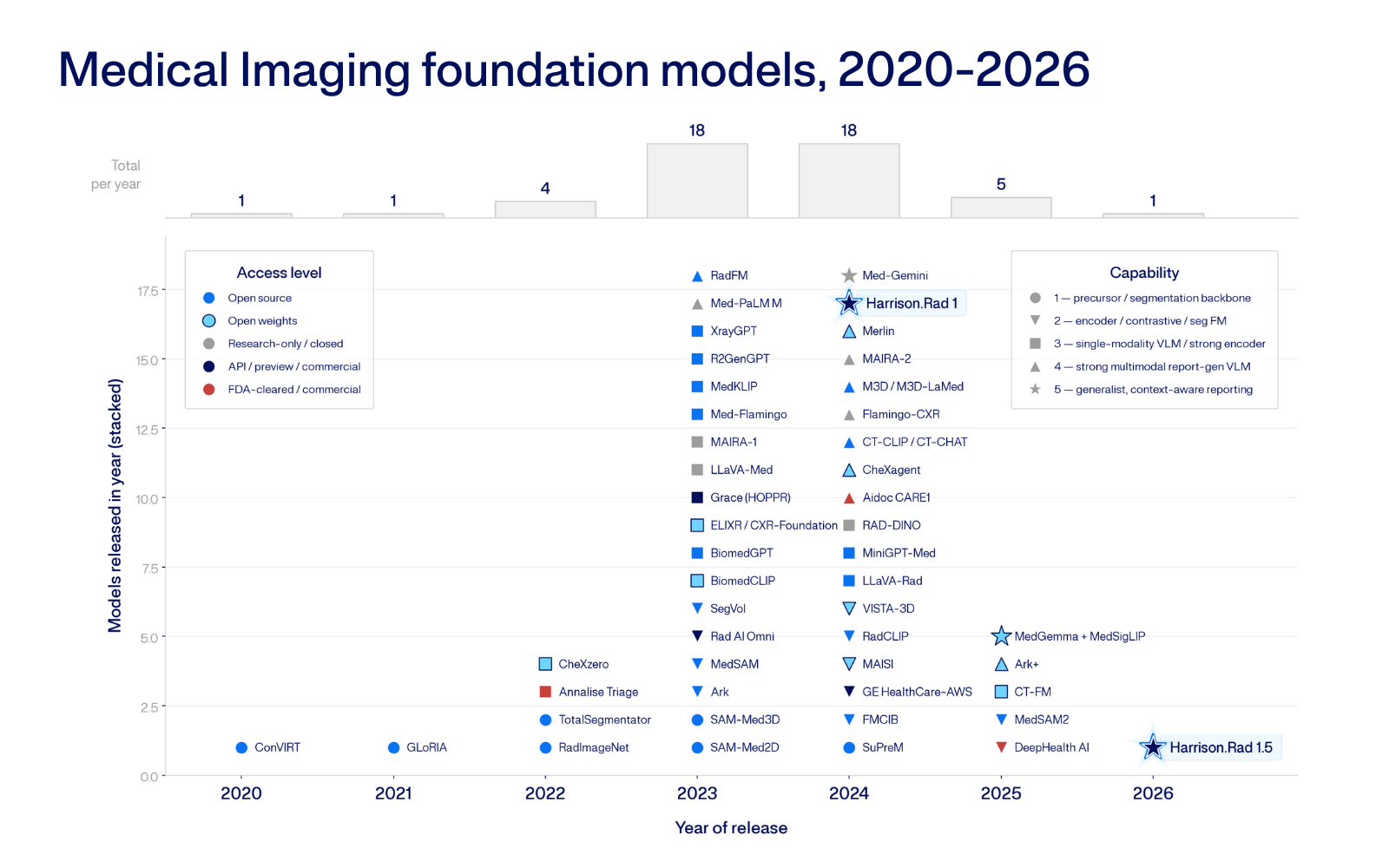Click the 2025 total bar labeled 5

pyautogui.click(x=1001, y=207)
